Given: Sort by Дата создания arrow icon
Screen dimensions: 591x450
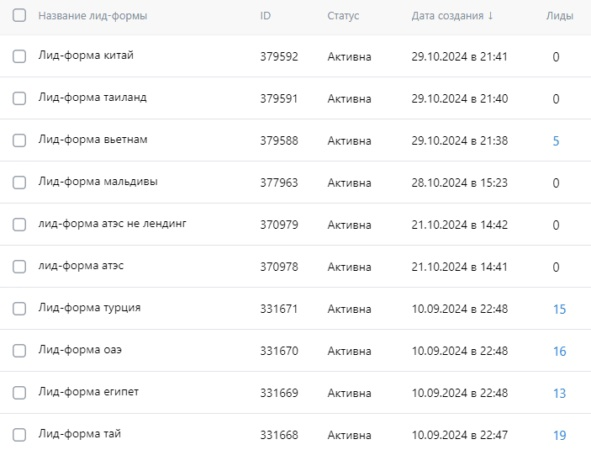Looking at the screenshot, I should (x=490, y=16).
